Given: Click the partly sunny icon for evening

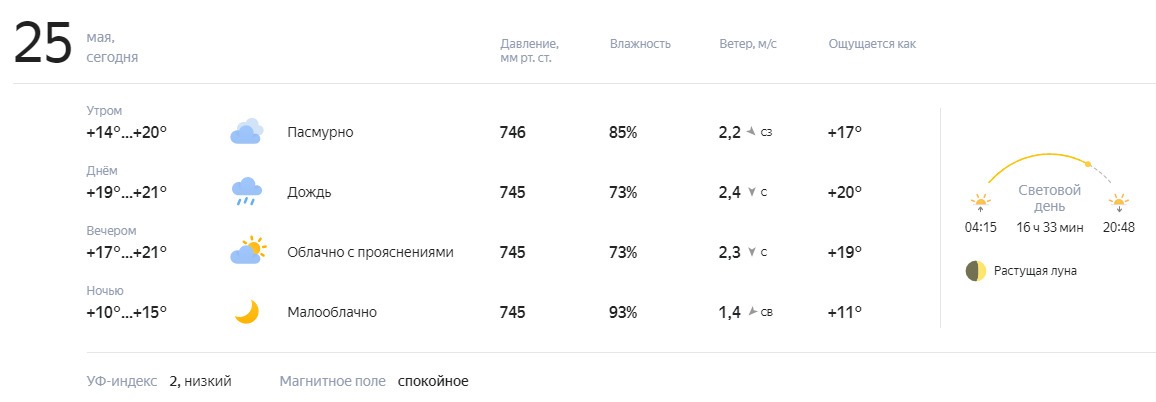Looking at the screenshot, I should pos(248,251).
